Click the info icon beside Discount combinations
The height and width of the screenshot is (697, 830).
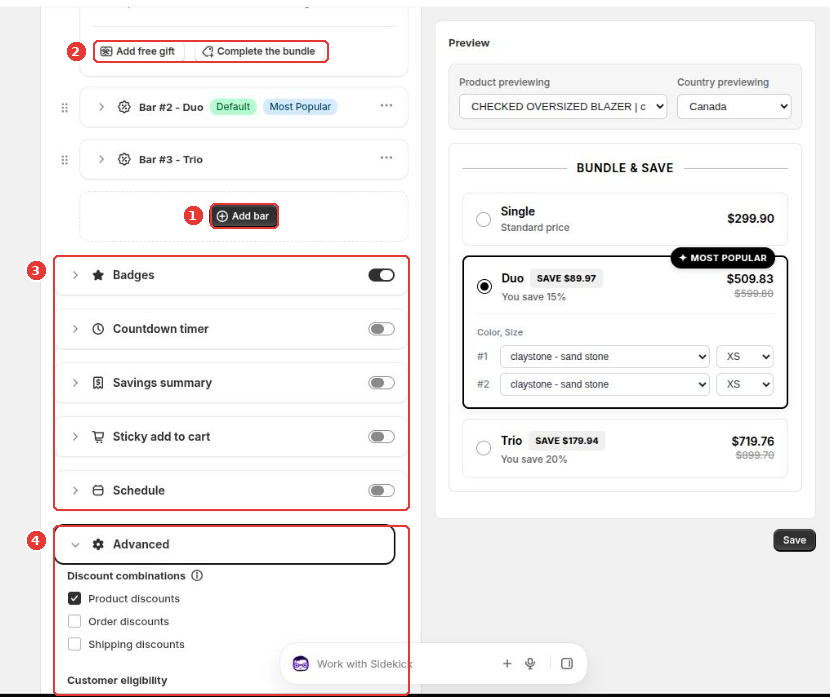pyautogui.click(x=197, y=575)
